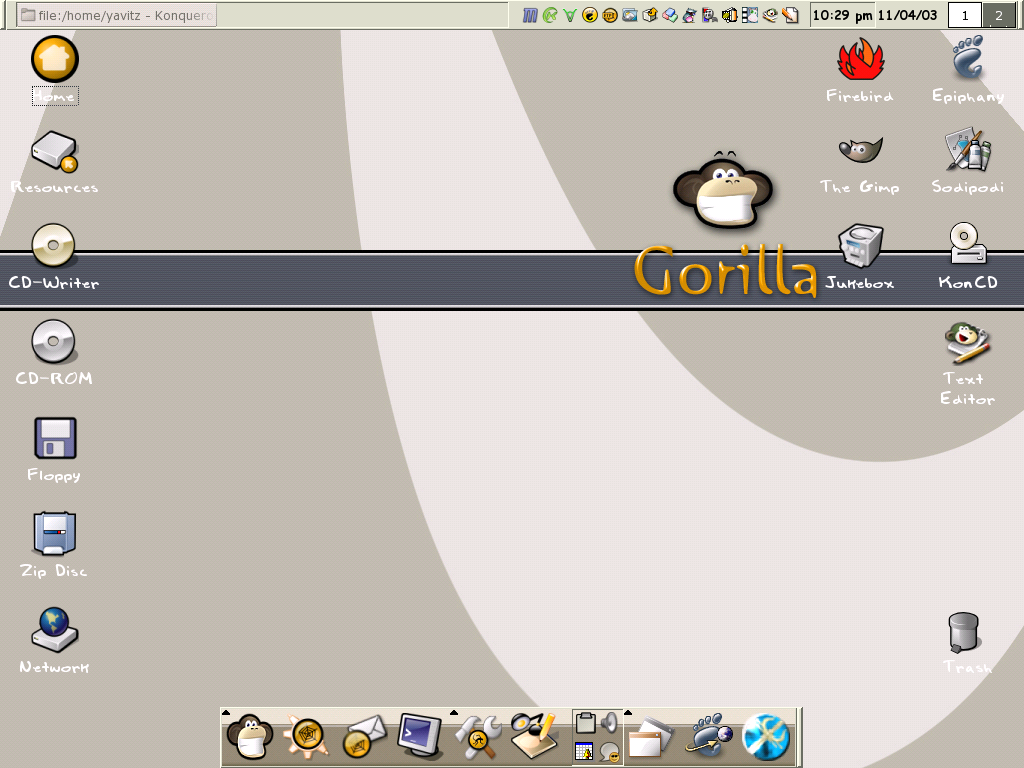Click the green K tray icon
This screenshot has height=768, width=1024.
pyautogui.click(x=550, y=15)
